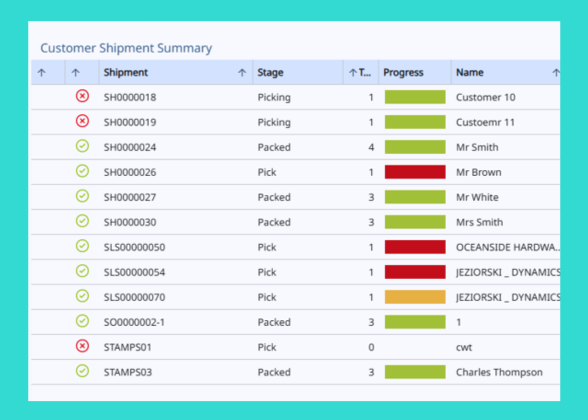Viewport: 588px width, 420px height.
Task: Click the green progress bar for SH0000018
Action: coord(415,97)
